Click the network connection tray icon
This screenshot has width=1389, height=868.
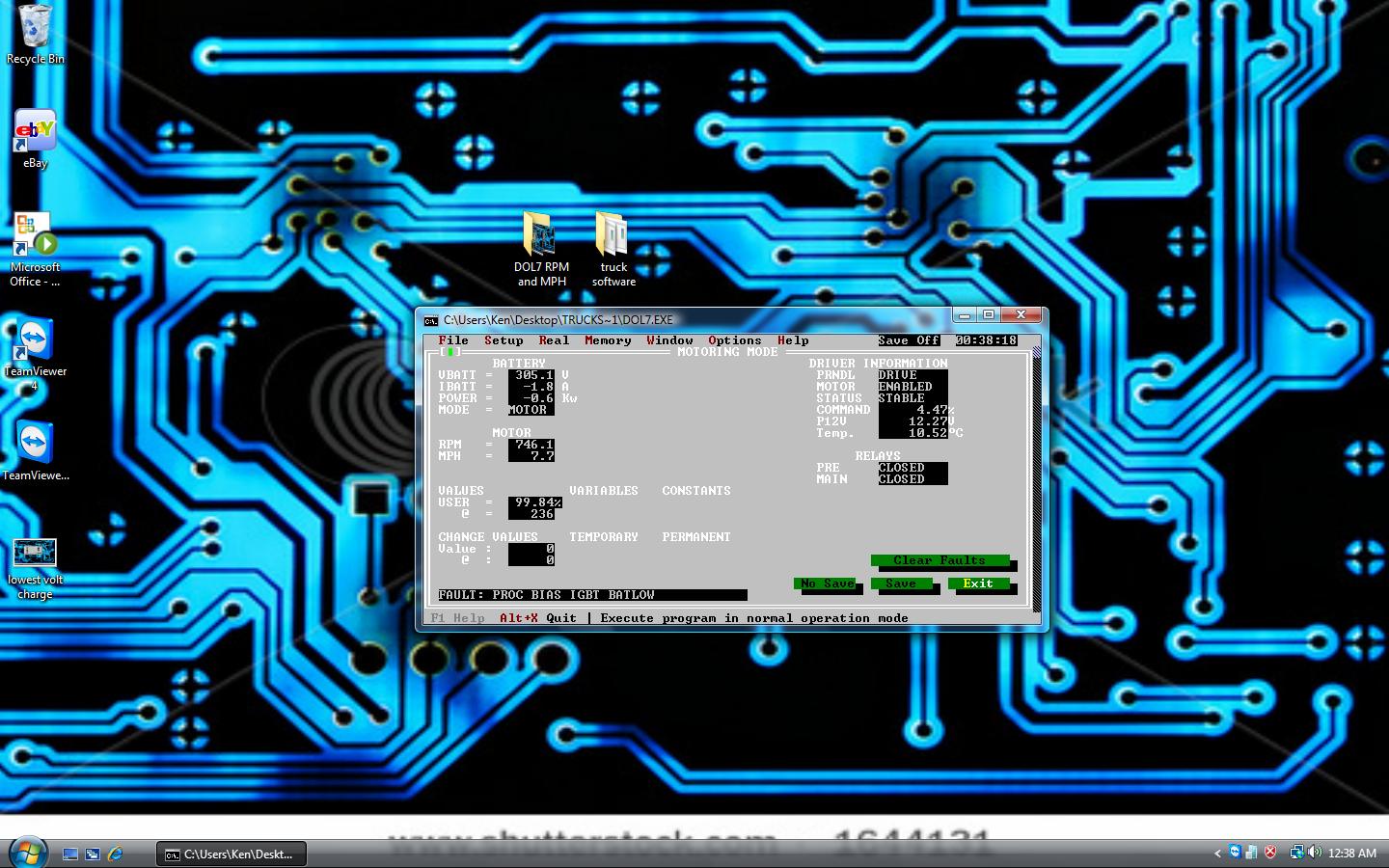[1297, 853]
